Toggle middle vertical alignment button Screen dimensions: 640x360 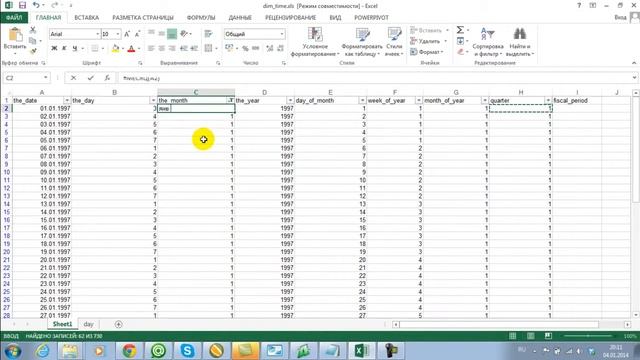tap(162, 34)
